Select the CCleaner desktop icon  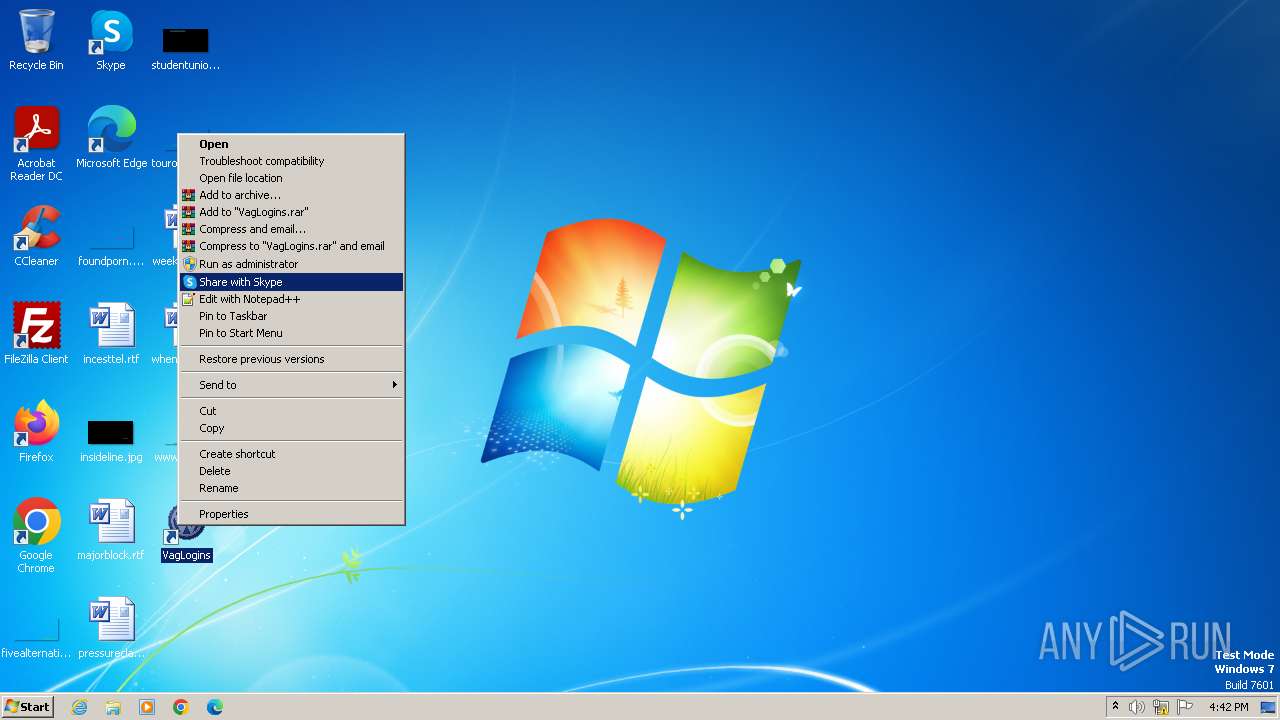pos(36,236)
